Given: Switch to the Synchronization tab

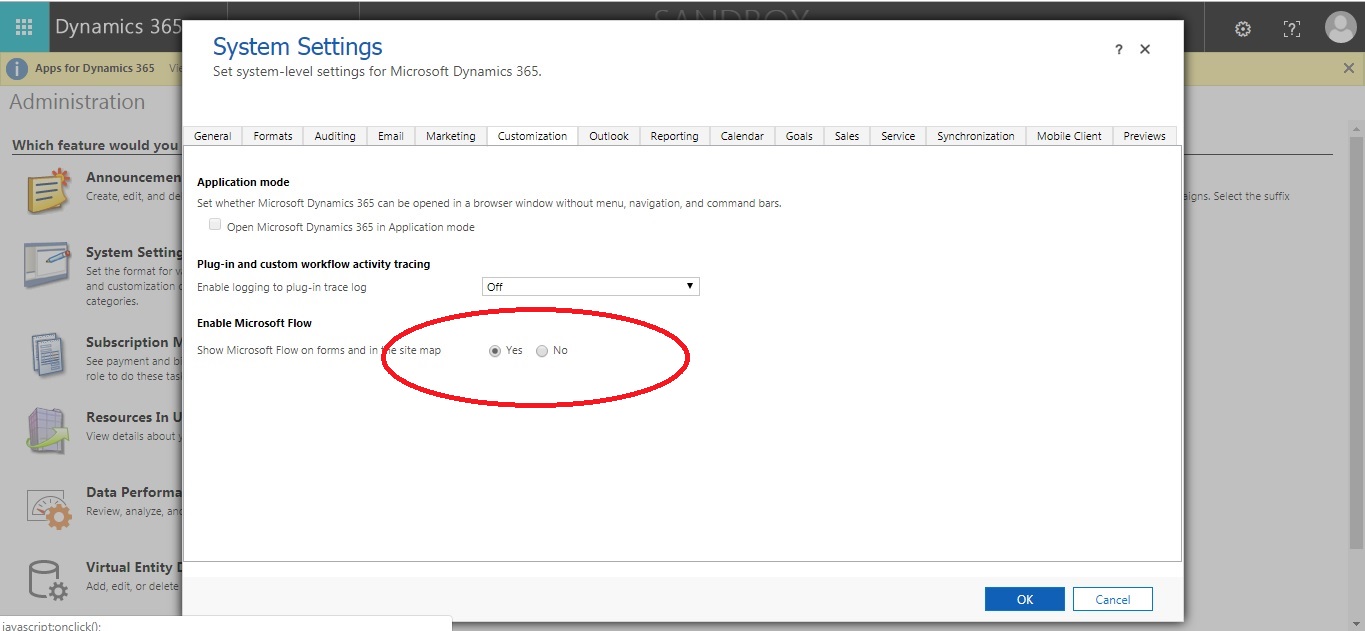Looking at the screenshot, I should point(975,136).
